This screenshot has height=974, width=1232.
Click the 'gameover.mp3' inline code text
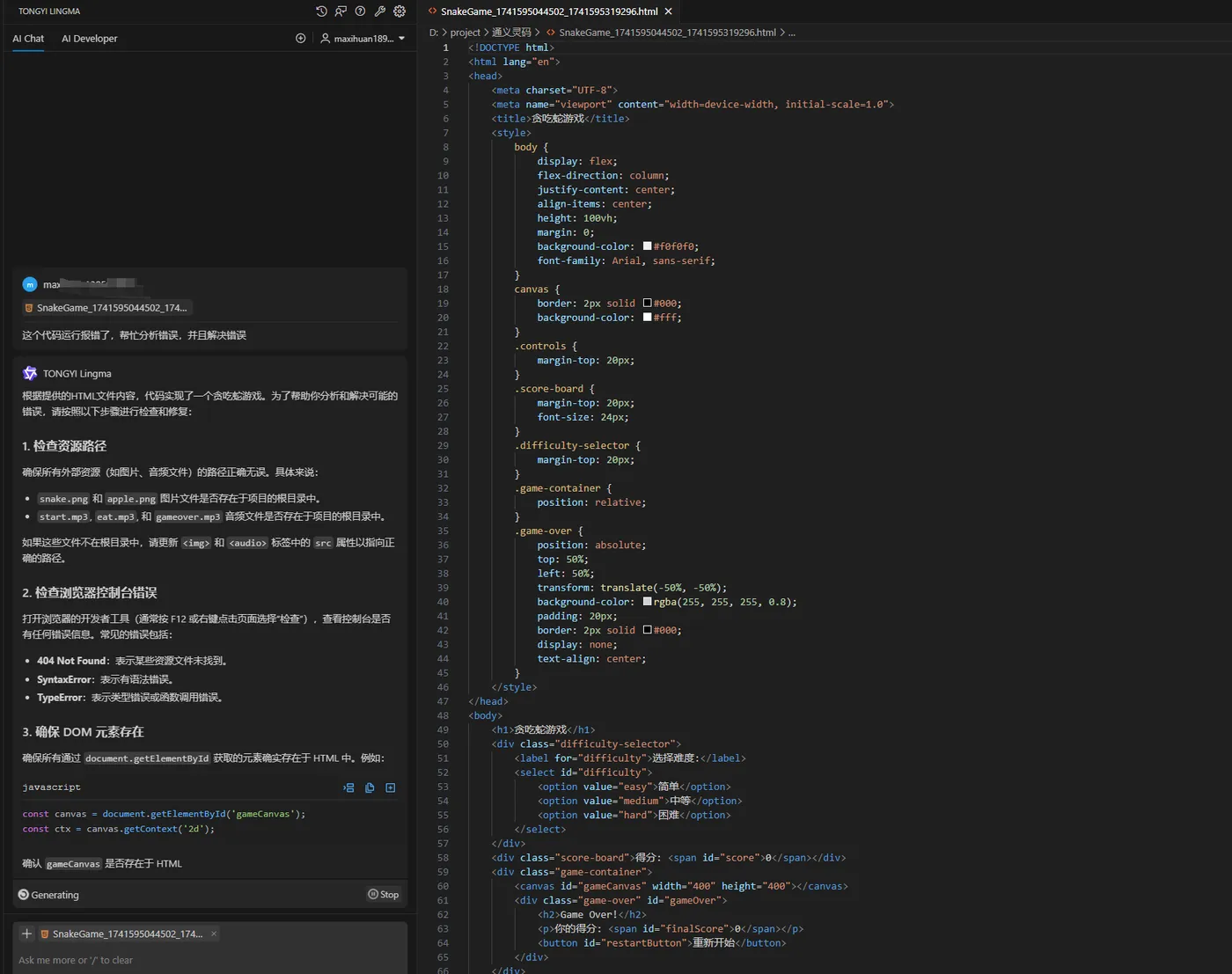pos(188,517)
